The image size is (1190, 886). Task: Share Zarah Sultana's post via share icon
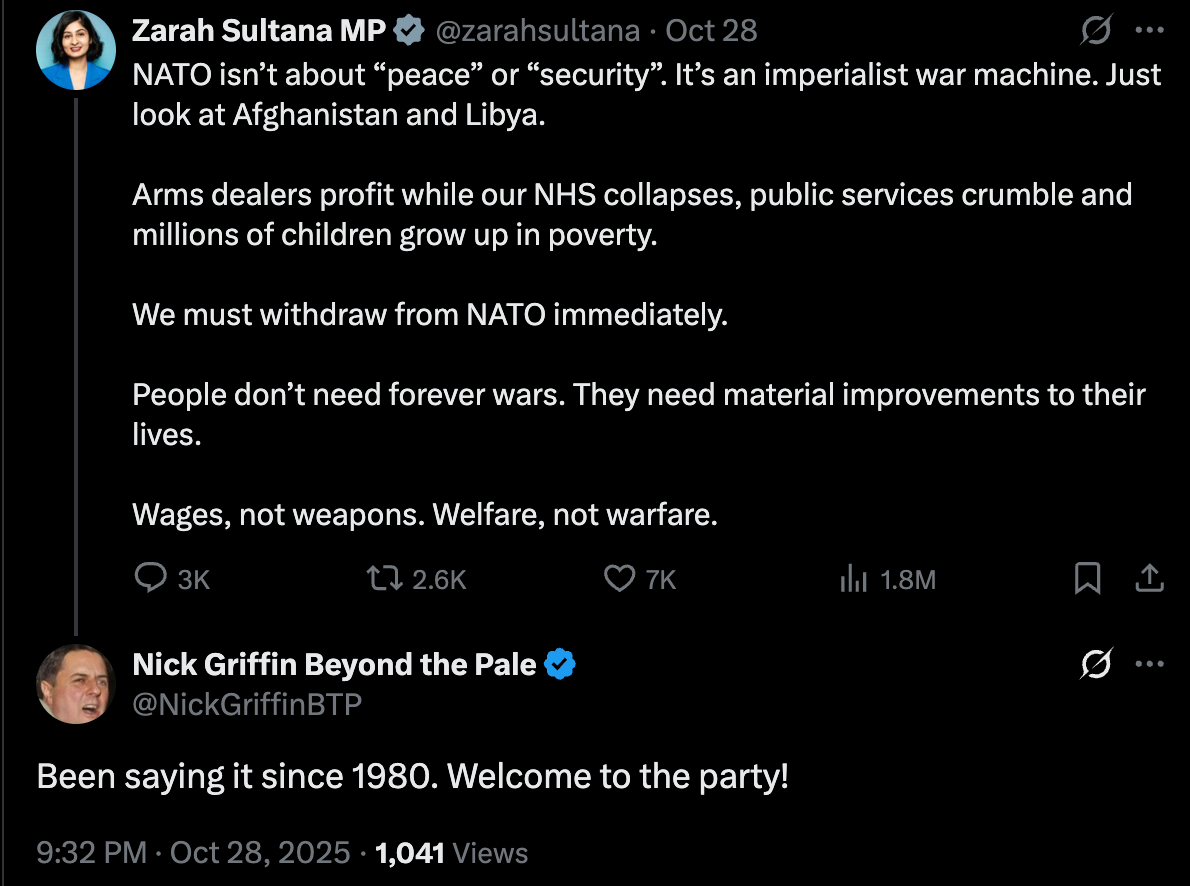(1150, 578)
